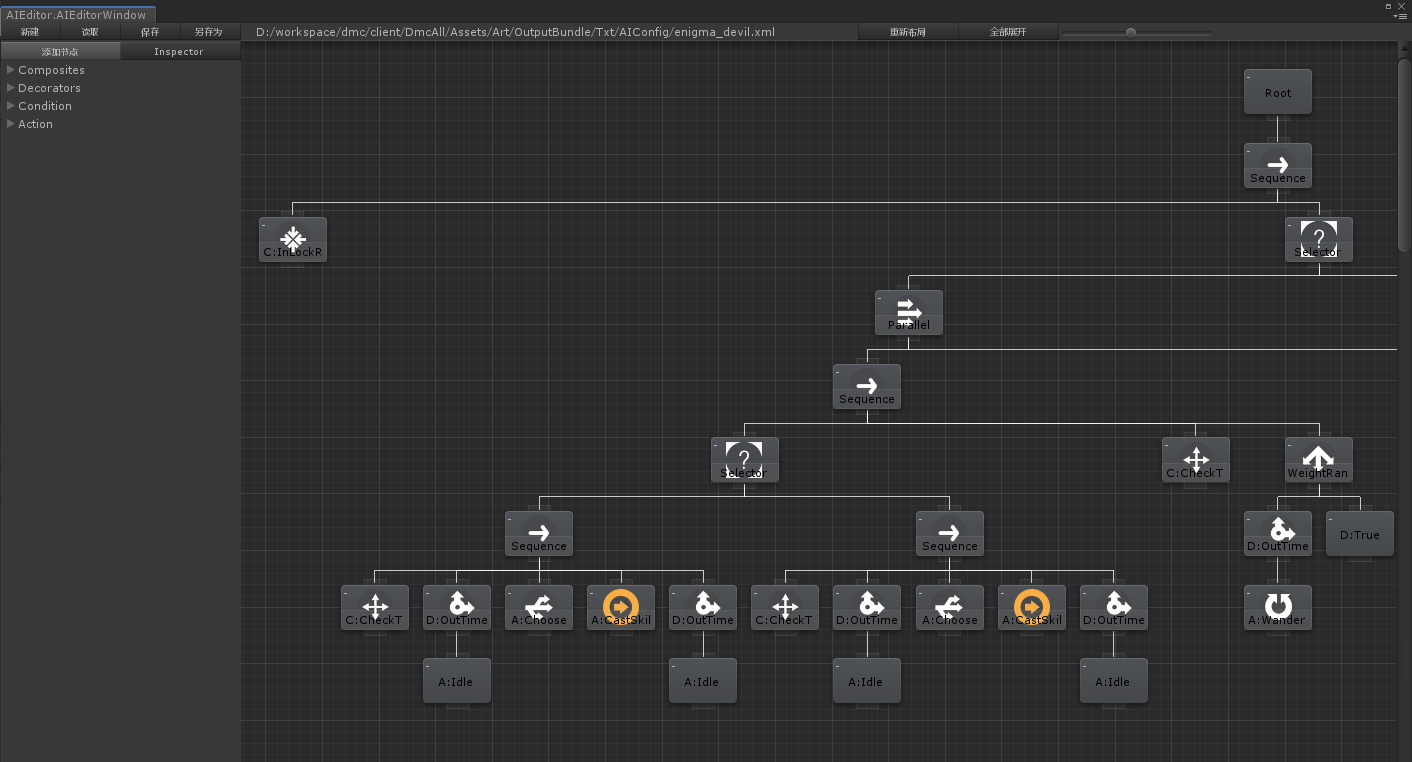Select the C:InLockR condition node
The image size is (1412, 762).
(x=292, y=239)
